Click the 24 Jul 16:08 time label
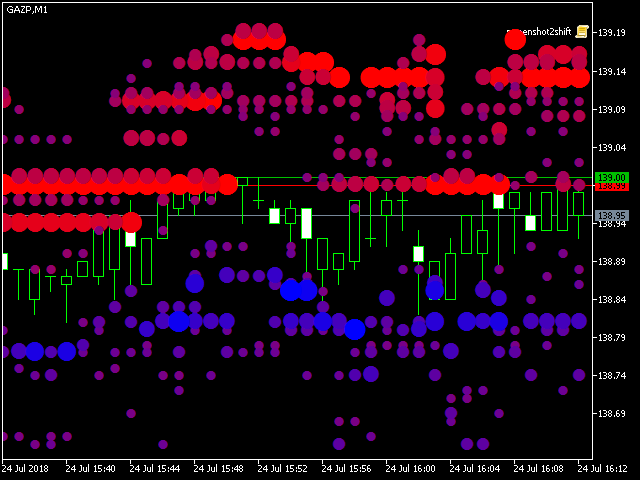 coord(539,468)
